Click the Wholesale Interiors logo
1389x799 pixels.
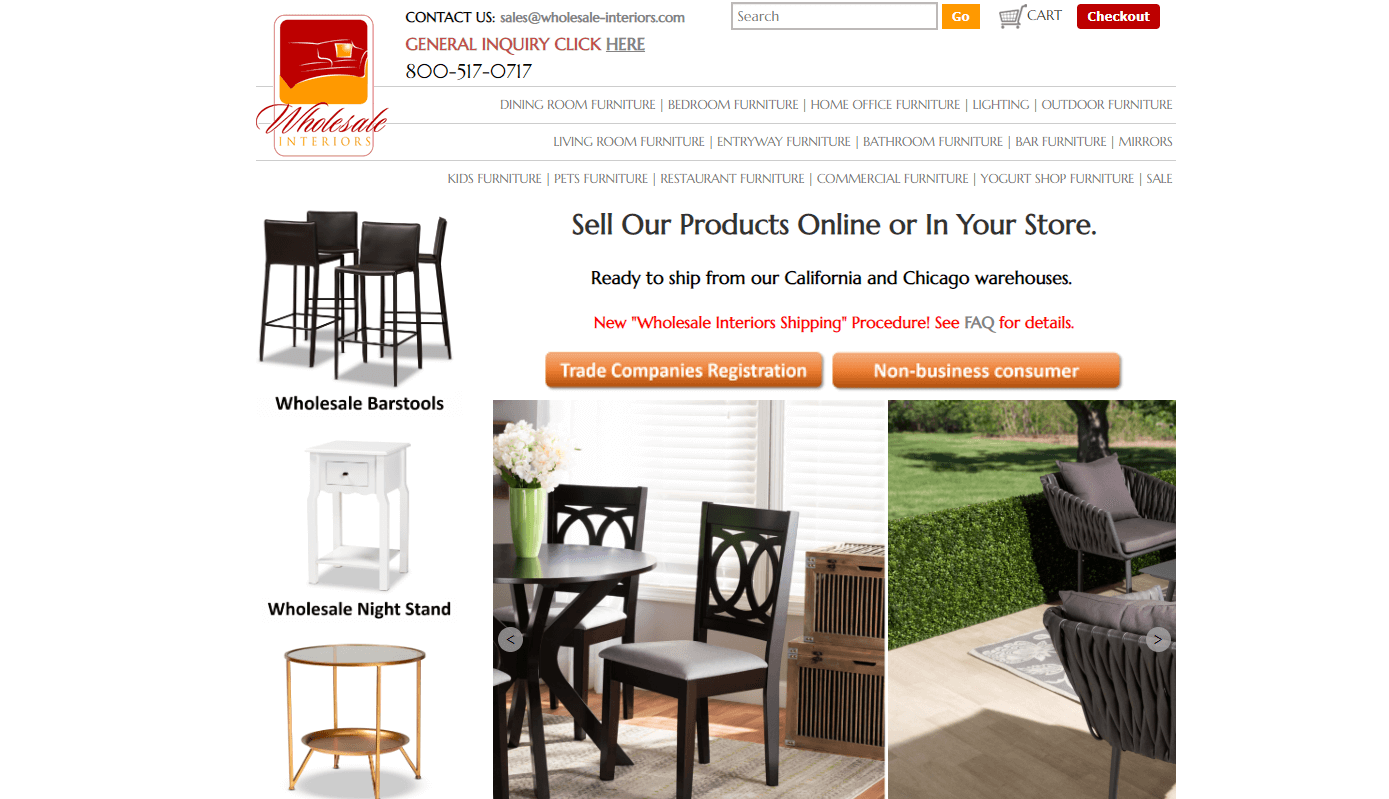[x=322, y=86]
